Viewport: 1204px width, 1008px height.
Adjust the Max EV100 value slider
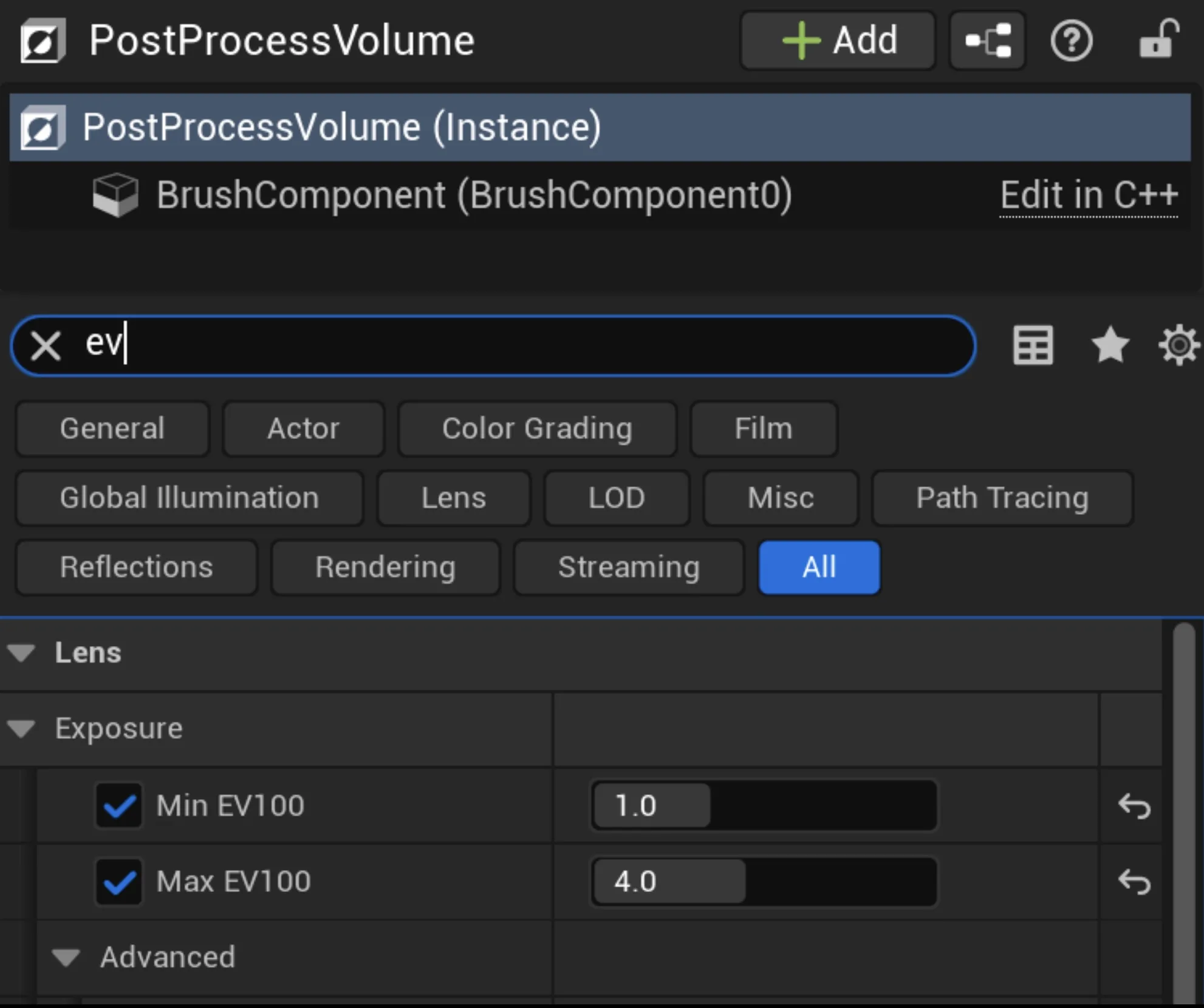pos(764,882)
